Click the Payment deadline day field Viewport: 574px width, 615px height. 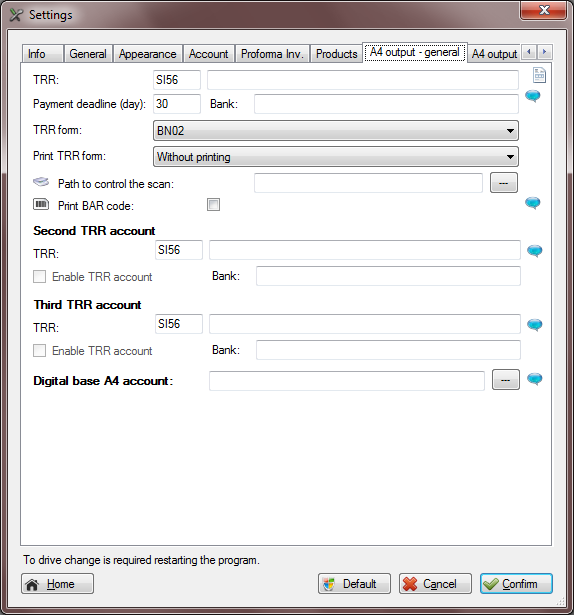177,104
